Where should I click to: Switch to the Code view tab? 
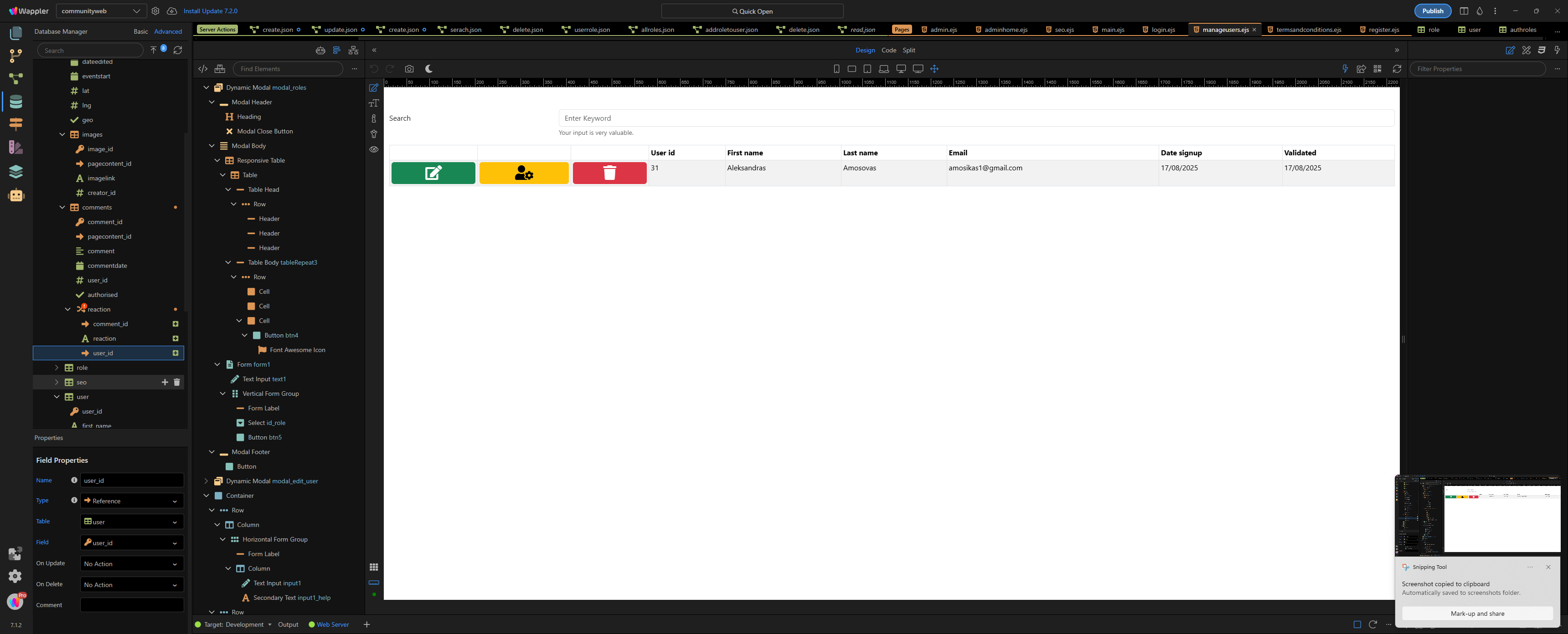pos(889,51)
